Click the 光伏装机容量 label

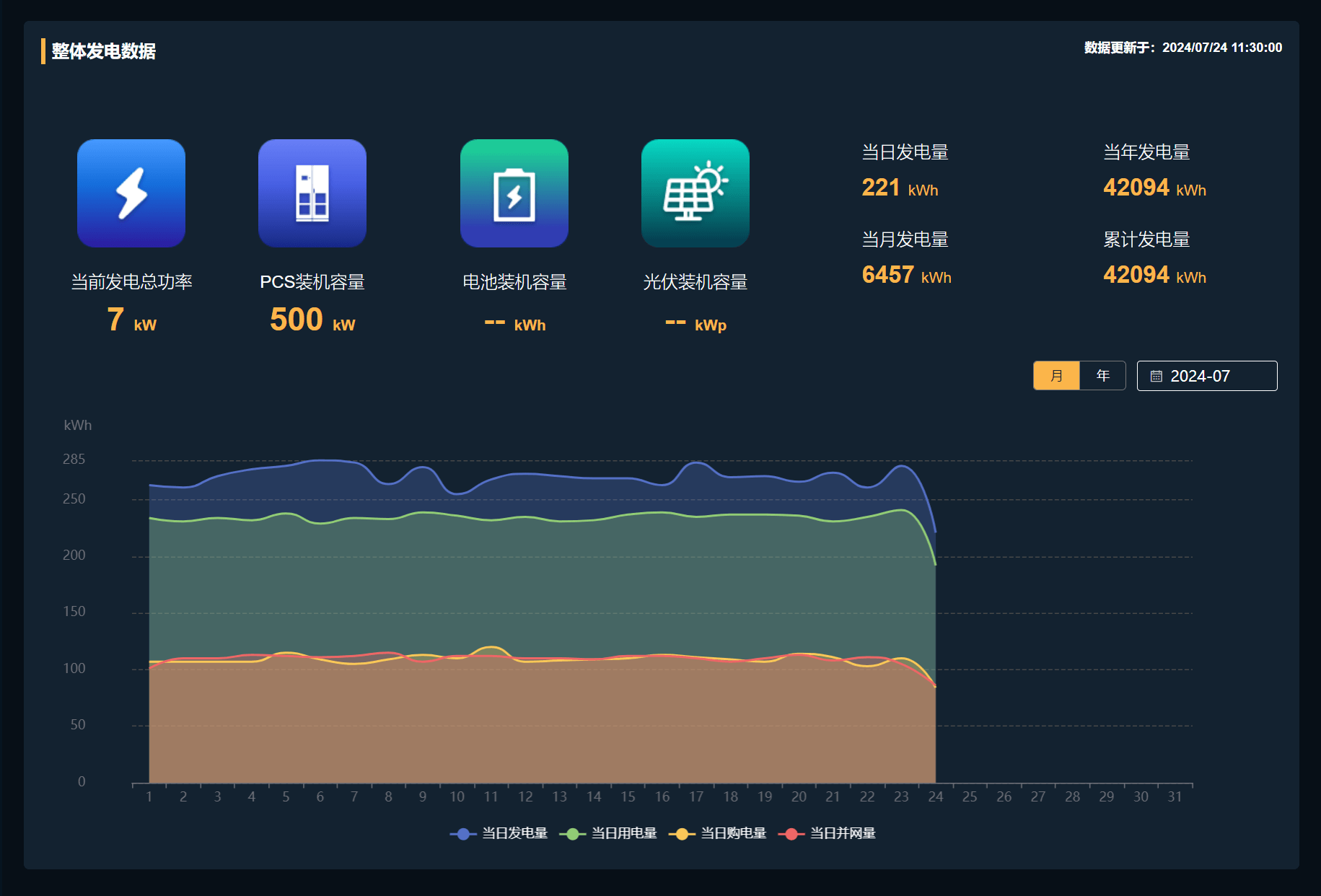click(x=695, y=282)
